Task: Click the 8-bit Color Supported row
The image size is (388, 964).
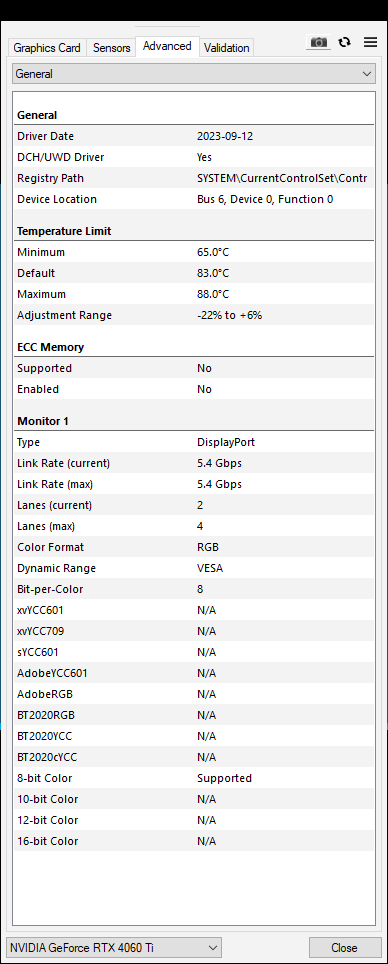Action: pyautogui.click(x=194, y=778)
